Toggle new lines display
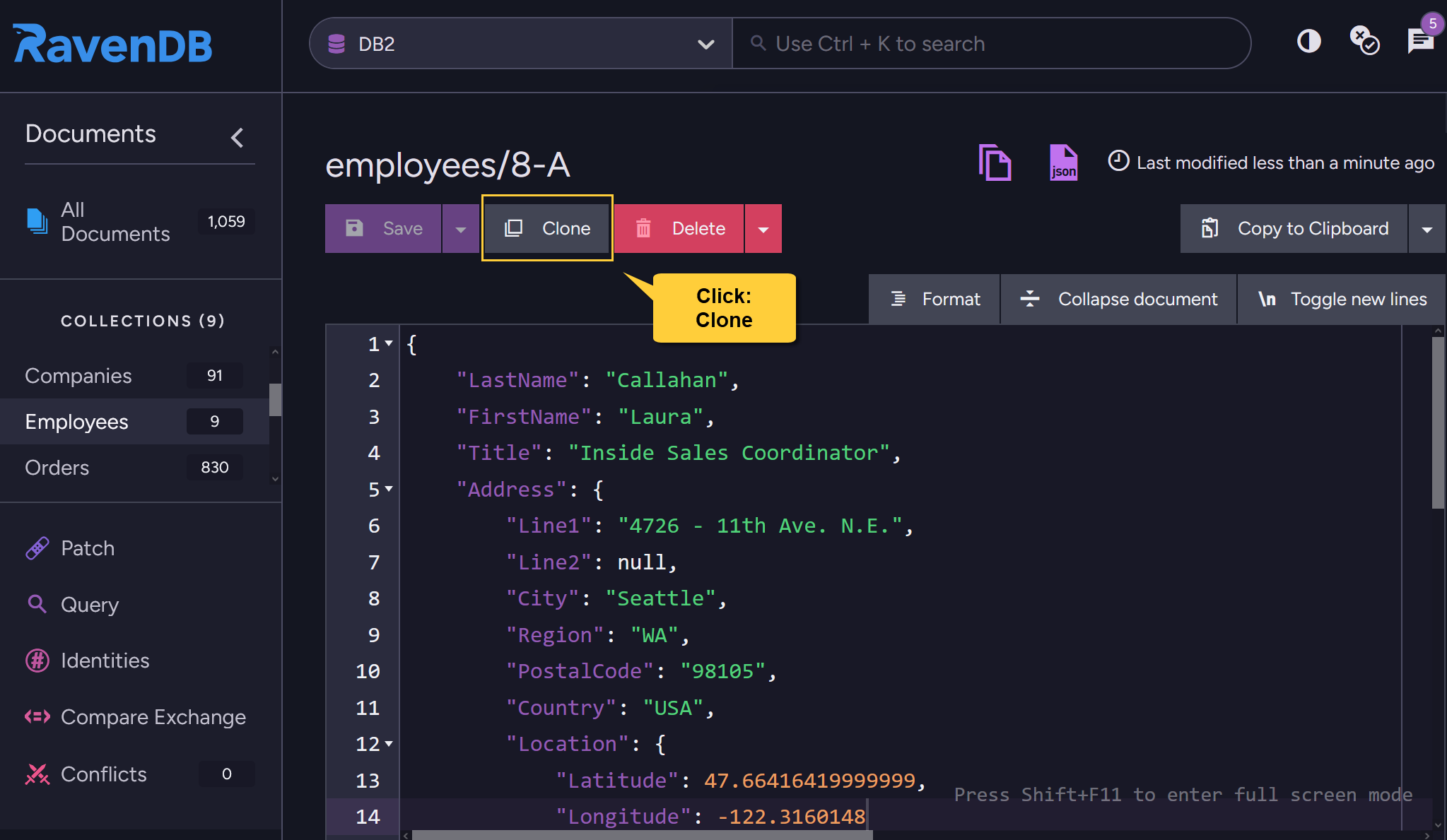 click(x=1342, y=299)
